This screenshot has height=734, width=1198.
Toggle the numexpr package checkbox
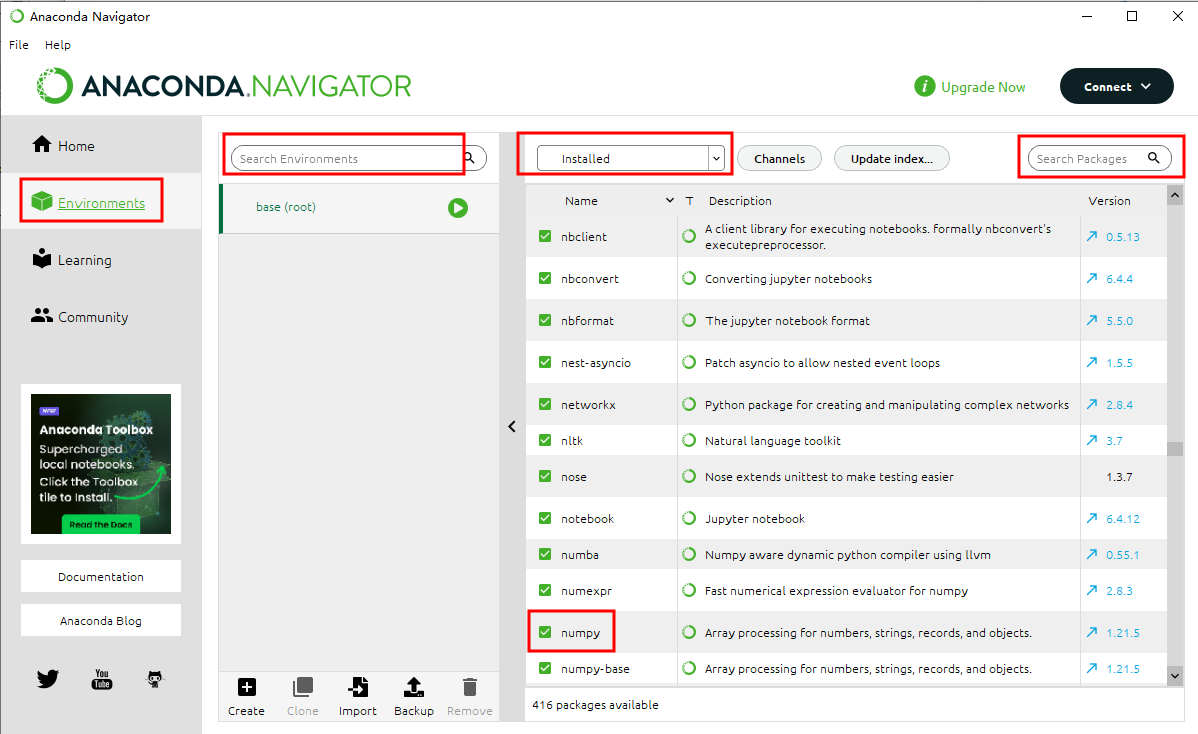coord(545,590)
